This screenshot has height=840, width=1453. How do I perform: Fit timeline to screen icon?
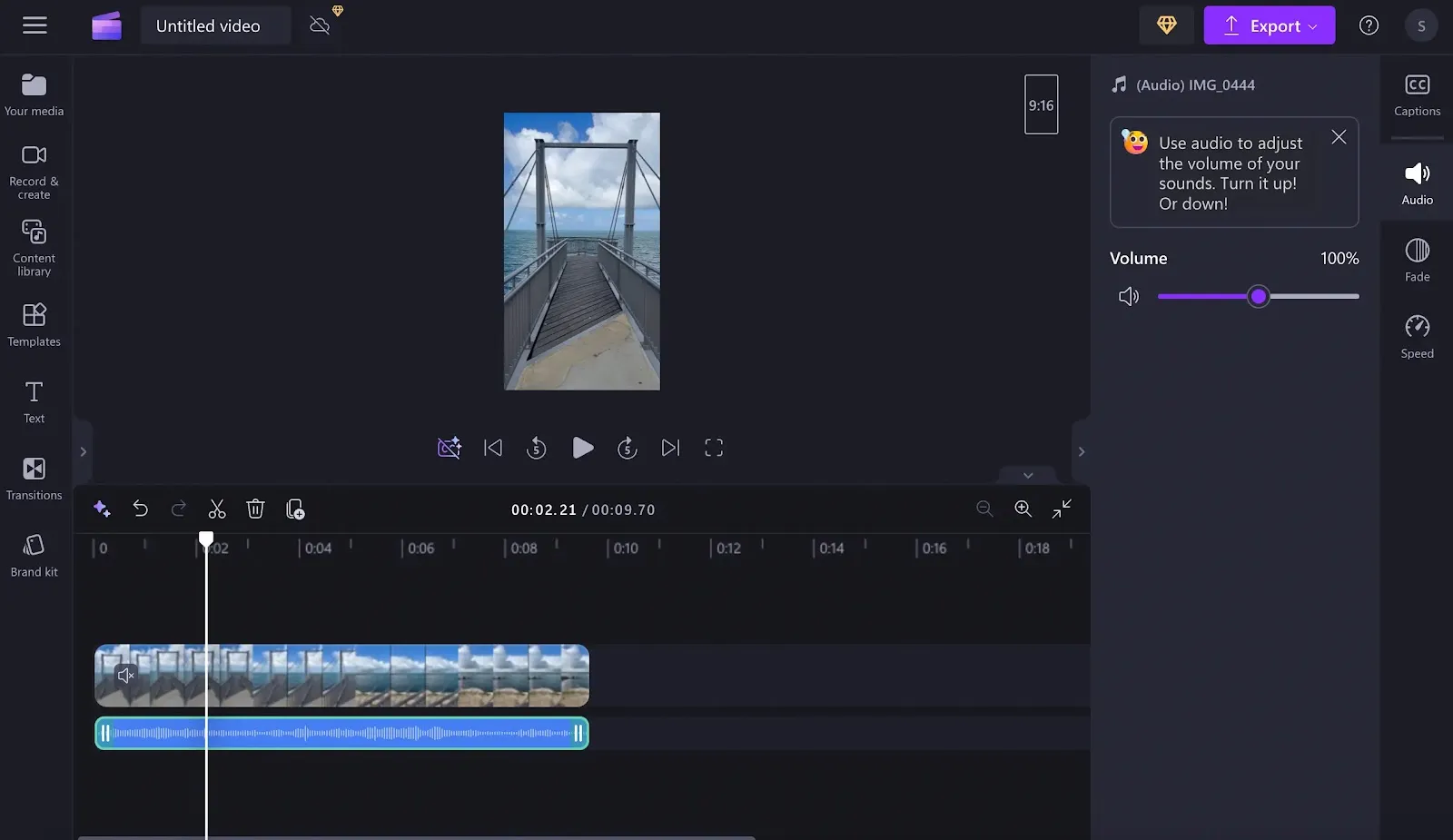click(x=1062, y=509)
